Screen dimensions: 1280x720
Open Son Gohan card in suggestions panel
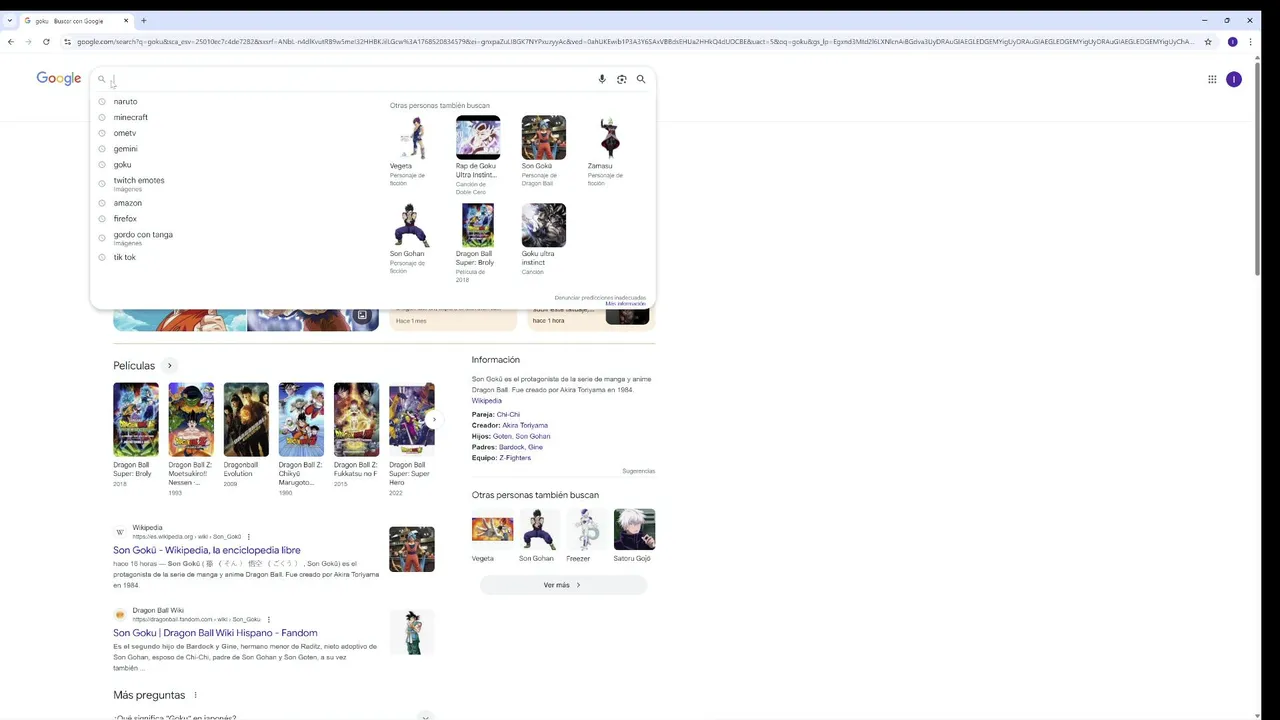(x=411, y=238)
